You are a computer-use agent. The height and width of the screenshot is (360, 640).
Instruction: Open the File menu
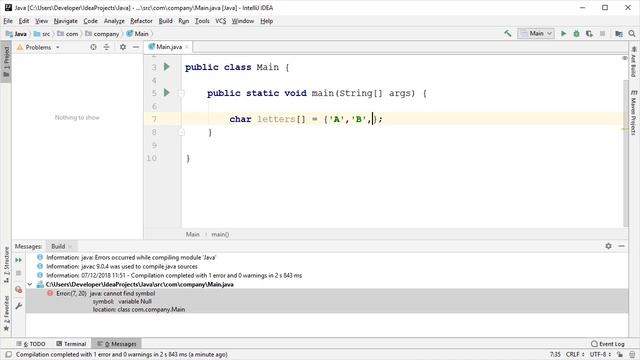8,21
